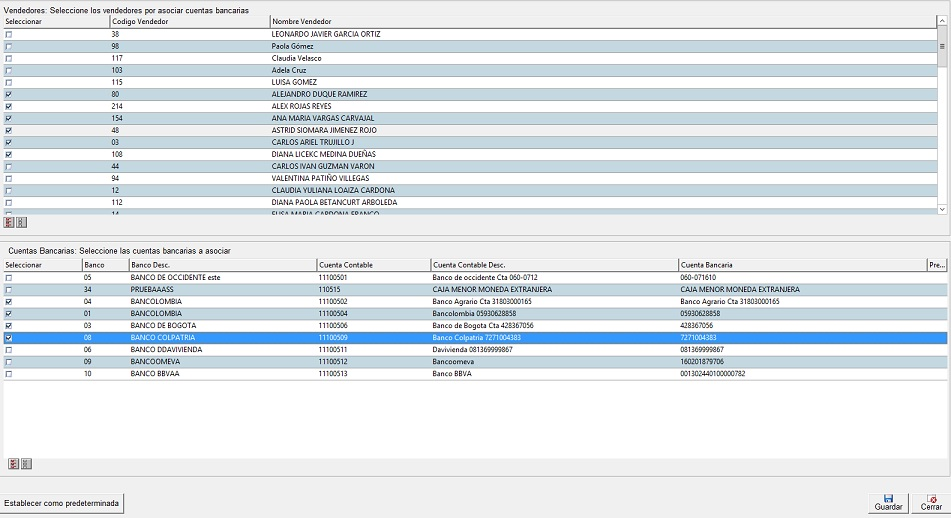Check the box for LEONARDO JAVIER GARCIA ORTIZ
The height and width of the screenshot is (518, 951).
[x=10, y=34]
